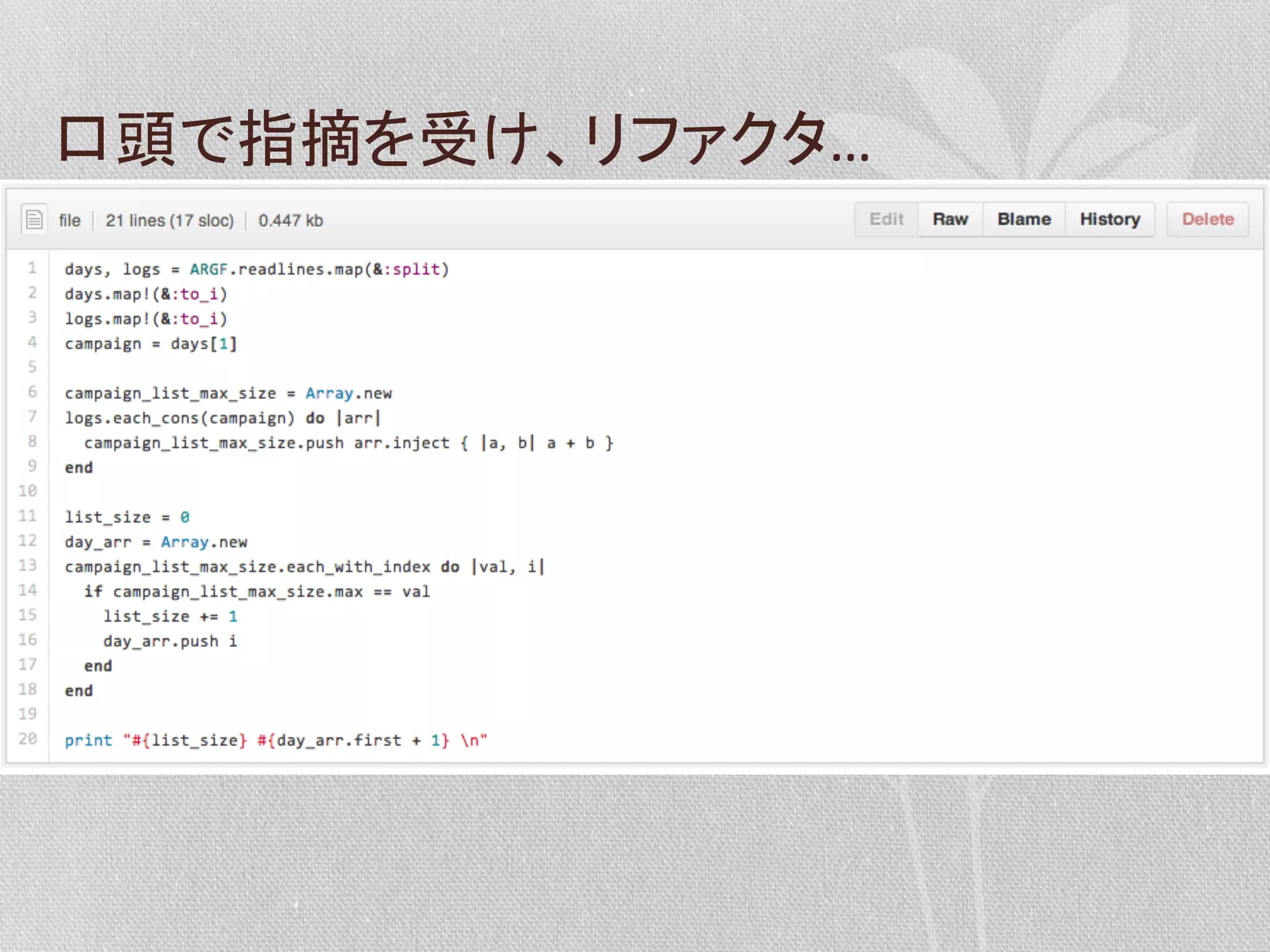Click the file document icon

34,219
